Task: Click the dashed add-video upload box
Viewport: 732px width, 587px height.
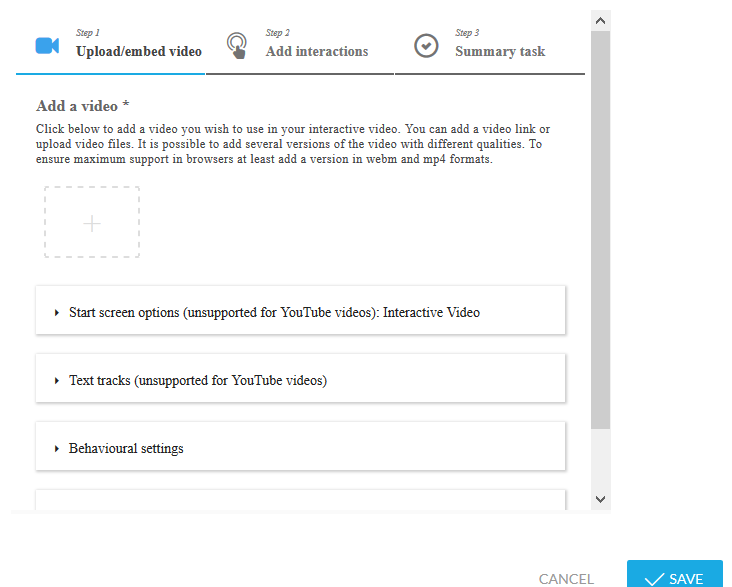Action: [x=92, y=222]
